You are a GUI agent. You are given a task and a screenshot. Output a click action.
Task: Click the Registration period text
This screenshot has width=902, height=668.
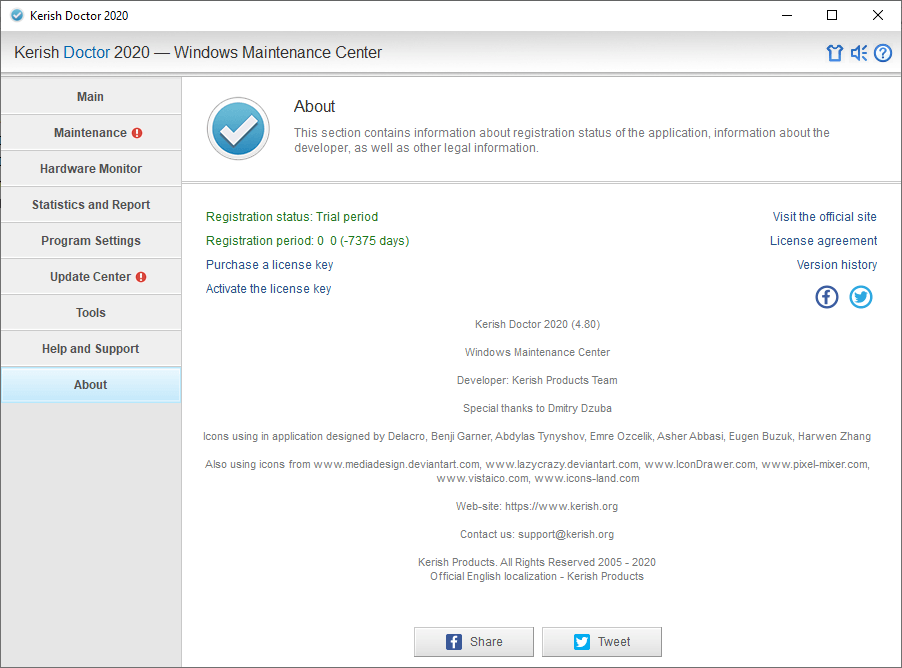click(308, 241)
